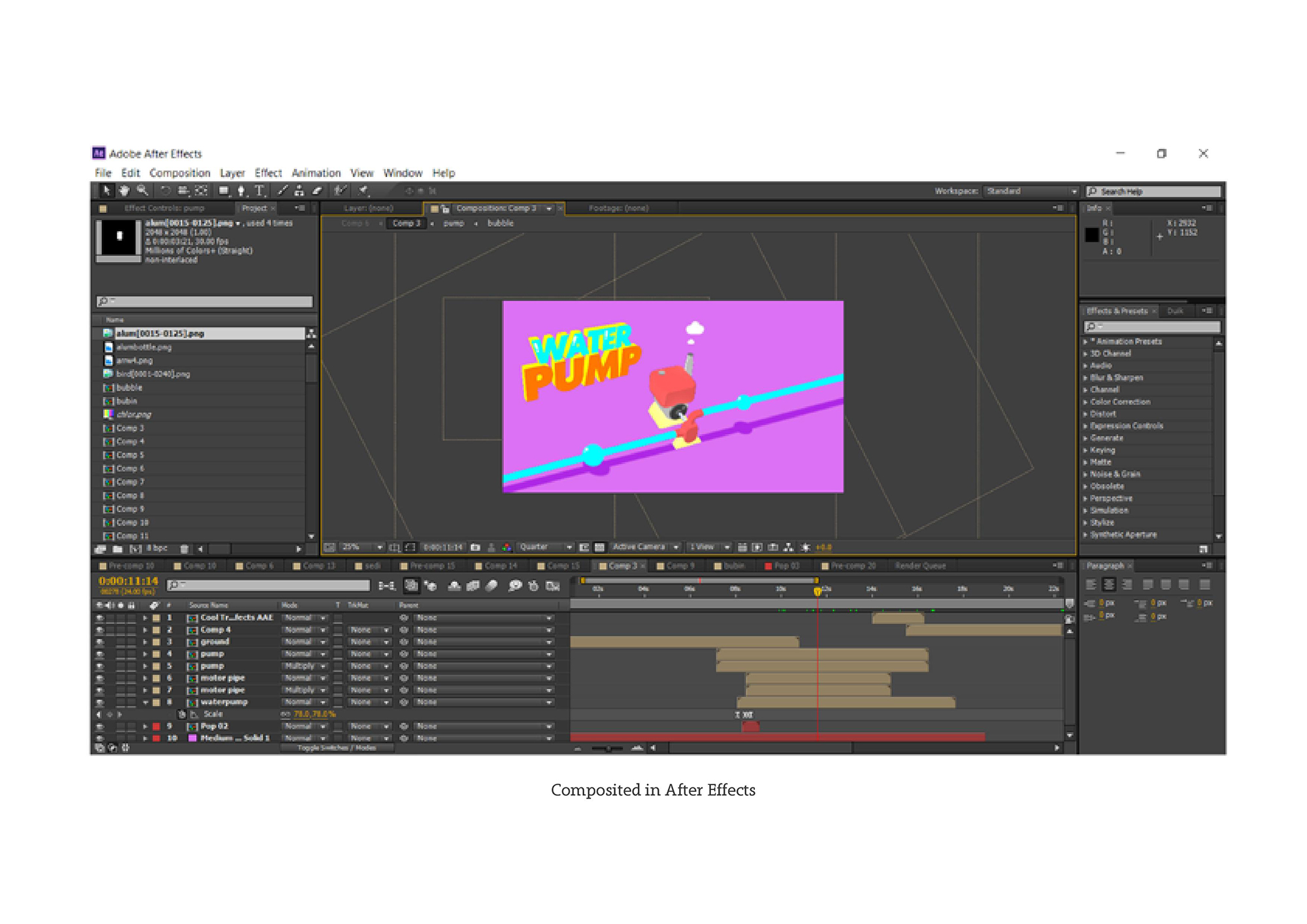Select the Rotation tool
This screenshot has width=1307, height=924.
click(x=165, y=190)
